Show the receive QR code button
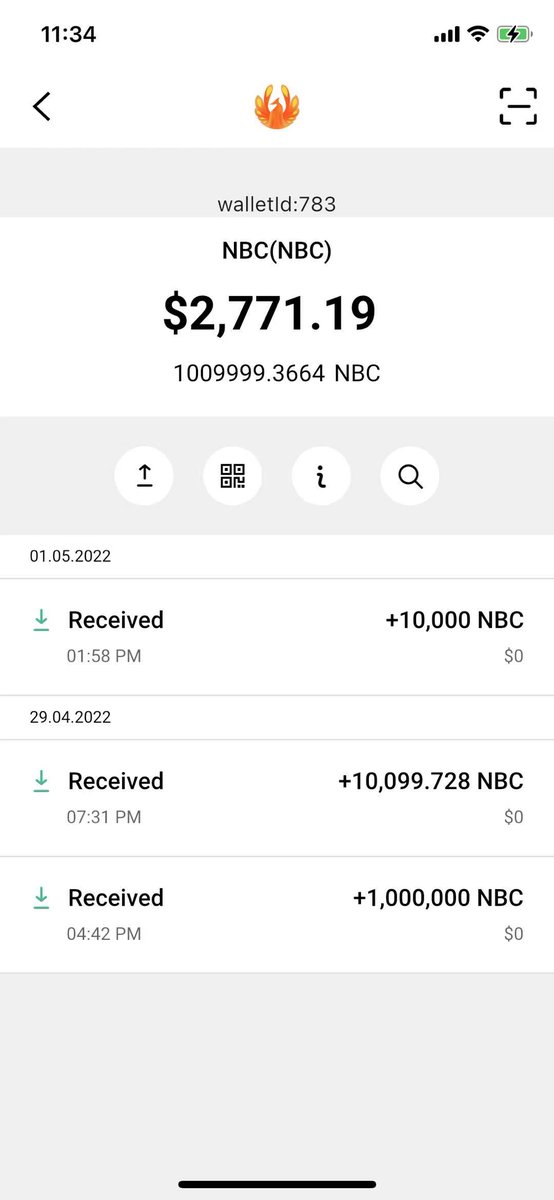 click(x=233, y=476)
